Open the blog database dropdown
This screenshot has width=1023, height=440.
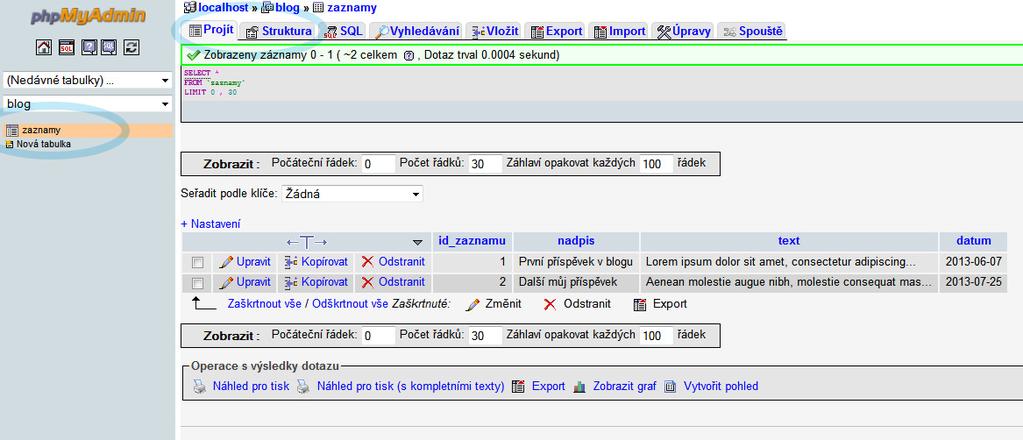87,104
